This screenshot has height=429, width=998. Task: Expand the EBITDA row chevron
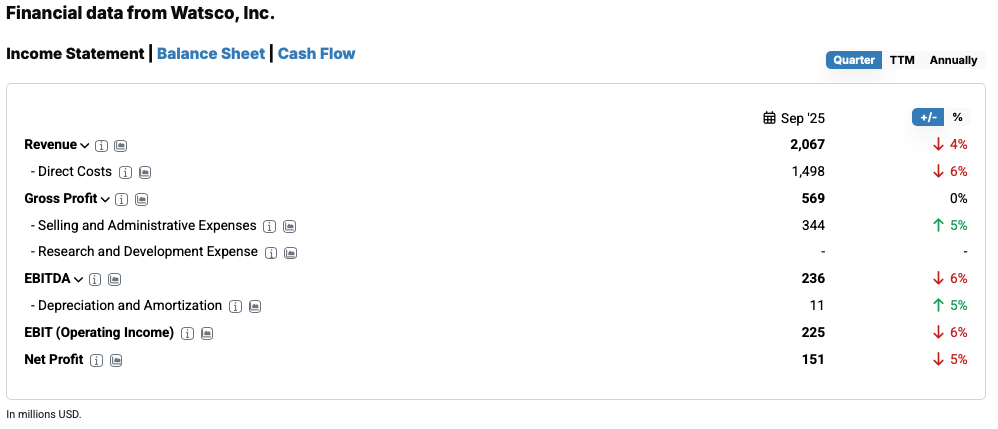tap(79, 280)
